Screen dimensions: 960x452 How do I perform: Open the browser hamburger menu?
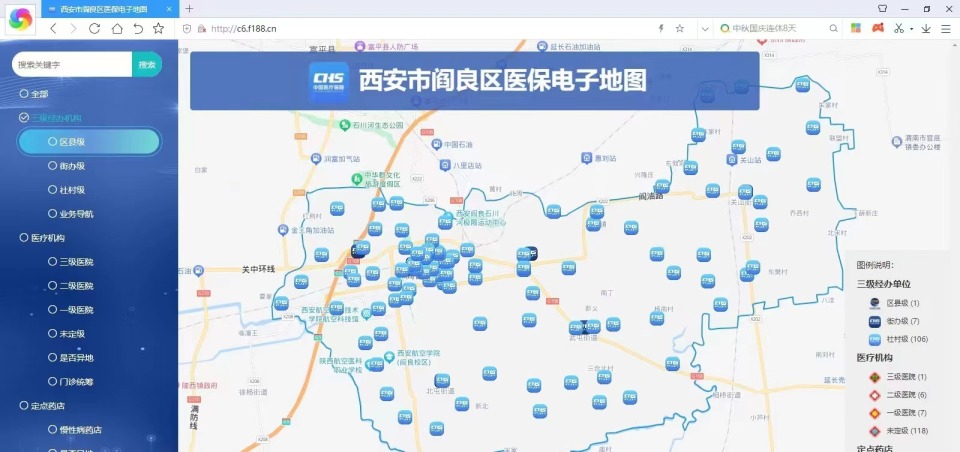tap(946, 28)
